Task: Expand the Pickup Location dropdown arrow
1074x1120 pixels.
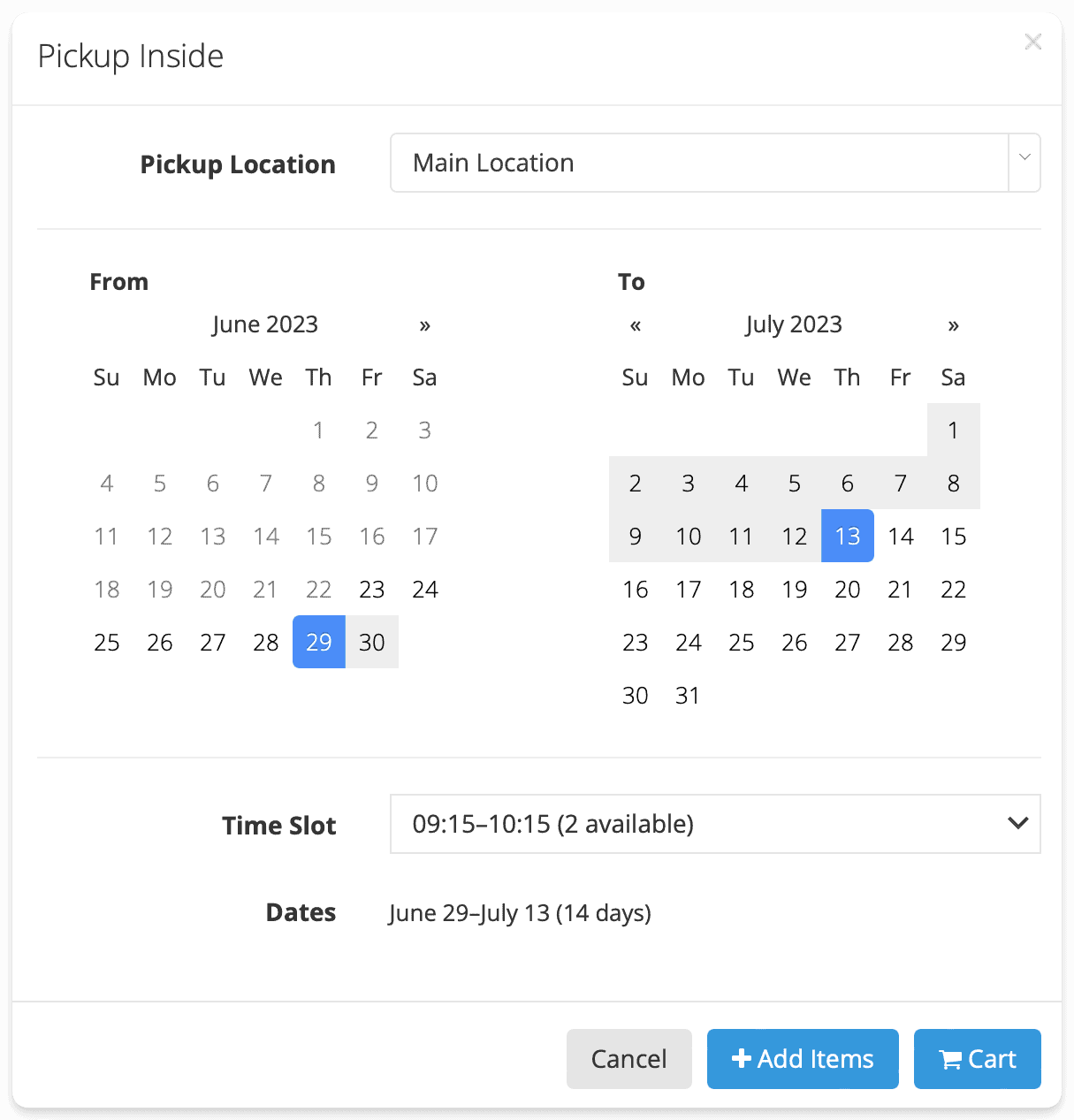Action: 1024,163
